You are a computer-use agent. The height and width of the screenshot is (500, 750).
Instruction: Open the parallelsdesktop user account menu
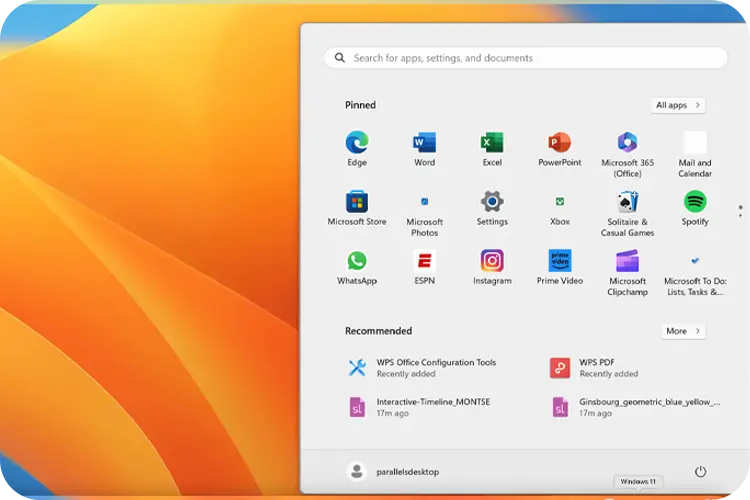[x=393, y=471]
